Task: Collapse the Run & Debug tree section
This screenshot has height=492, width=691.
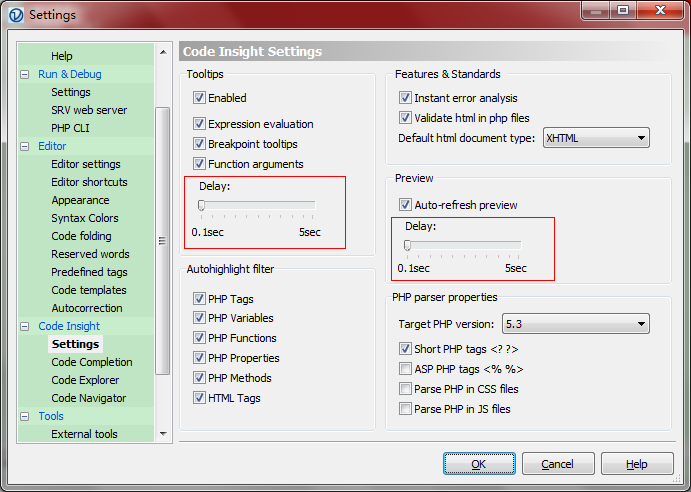Action: (25, 75)
